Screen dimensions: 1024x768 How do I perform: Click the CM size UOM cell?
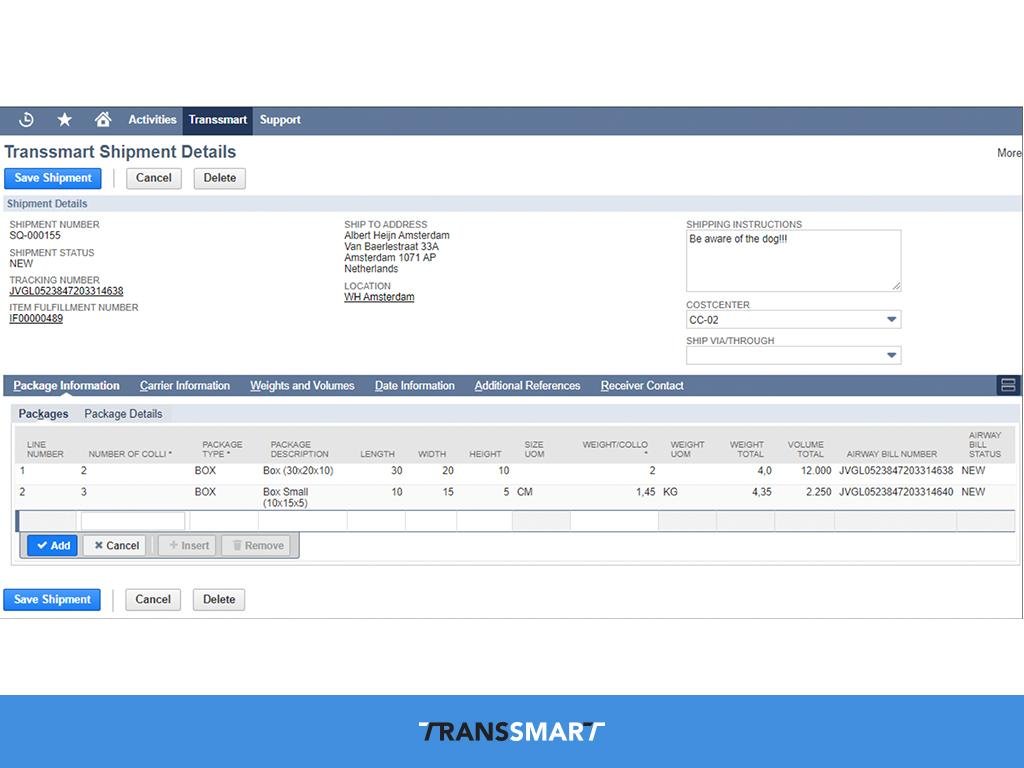tap(524, 492)
